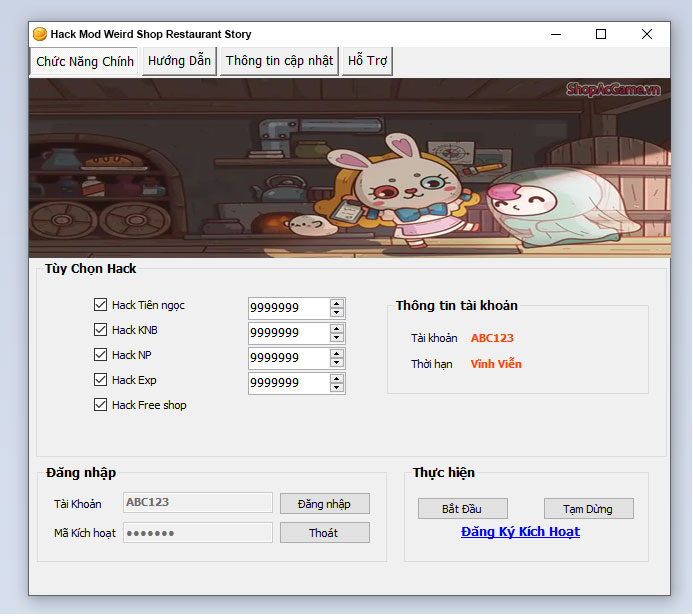This screenshot has width=693, height=616.
Task: Click the Thoát button
Action: pyautogui.click(x=325, y=533)
